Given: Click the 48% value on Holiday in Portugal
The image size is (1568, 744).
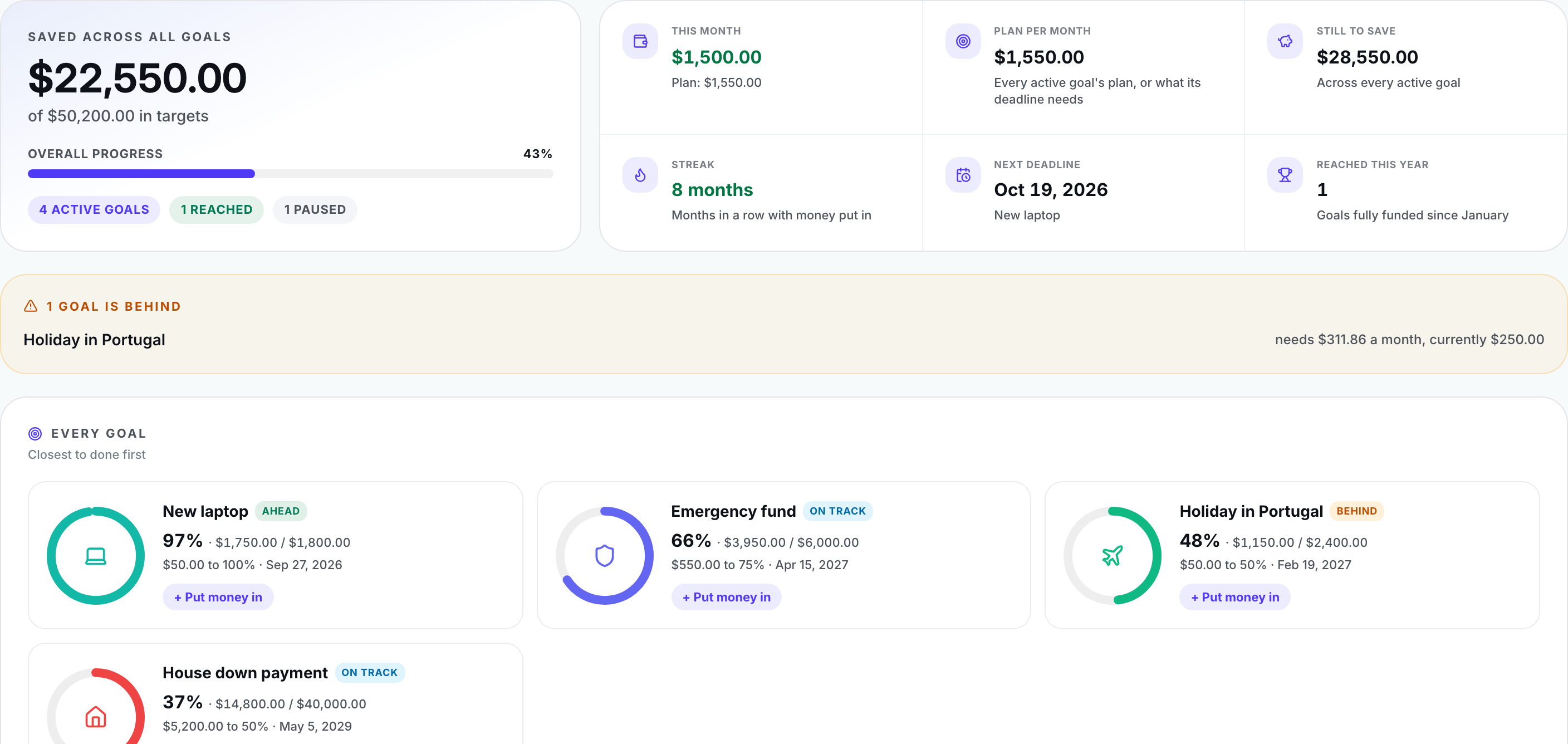Looking at the screenshot, I should pos(1199,540).
